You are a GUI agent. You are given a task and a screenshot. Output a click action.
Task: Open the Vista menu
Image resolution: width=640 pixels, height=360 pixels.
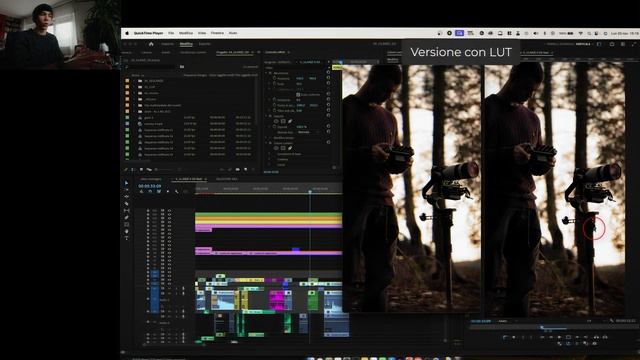pos(202,33)
